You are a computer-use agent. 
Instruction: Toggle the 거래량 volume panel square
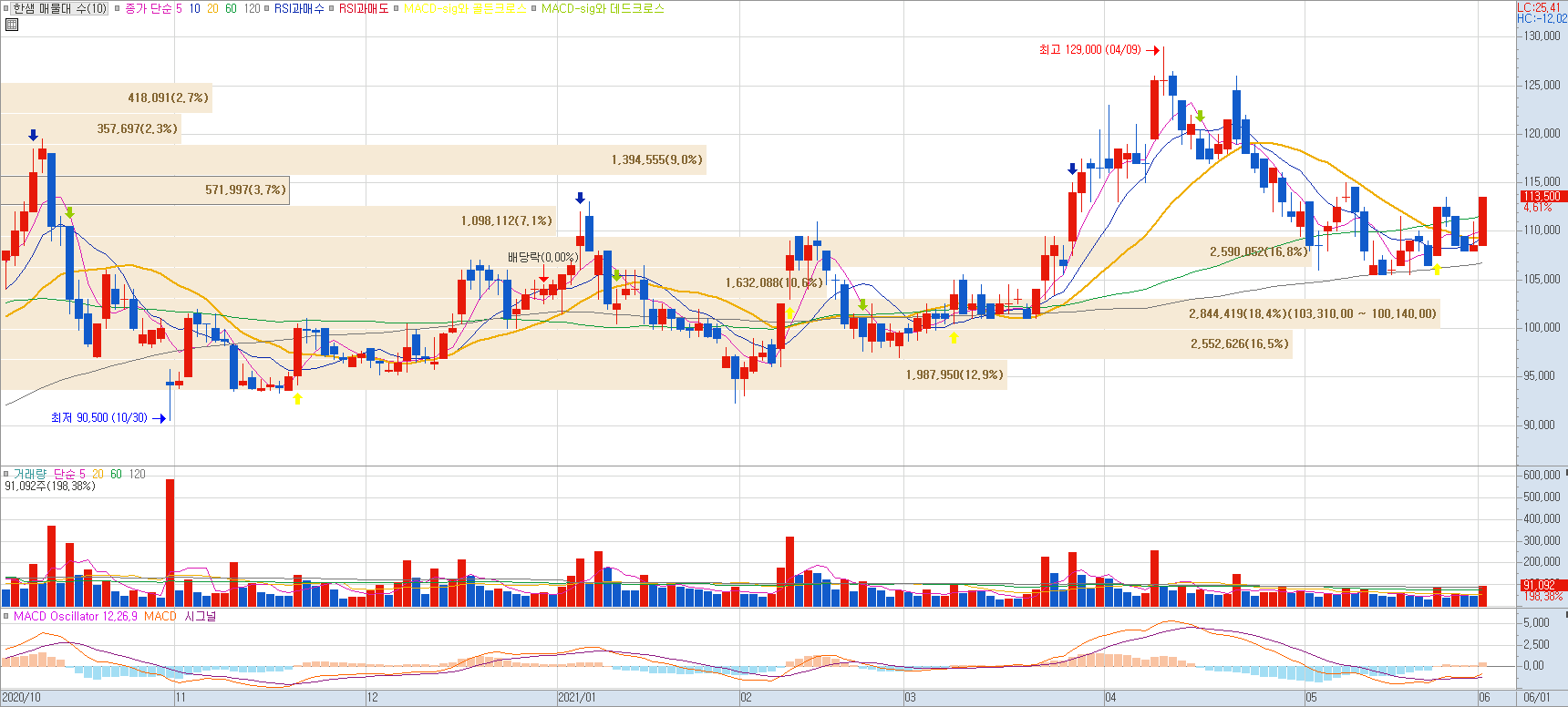pyautogui.click(x=6, y=475)
